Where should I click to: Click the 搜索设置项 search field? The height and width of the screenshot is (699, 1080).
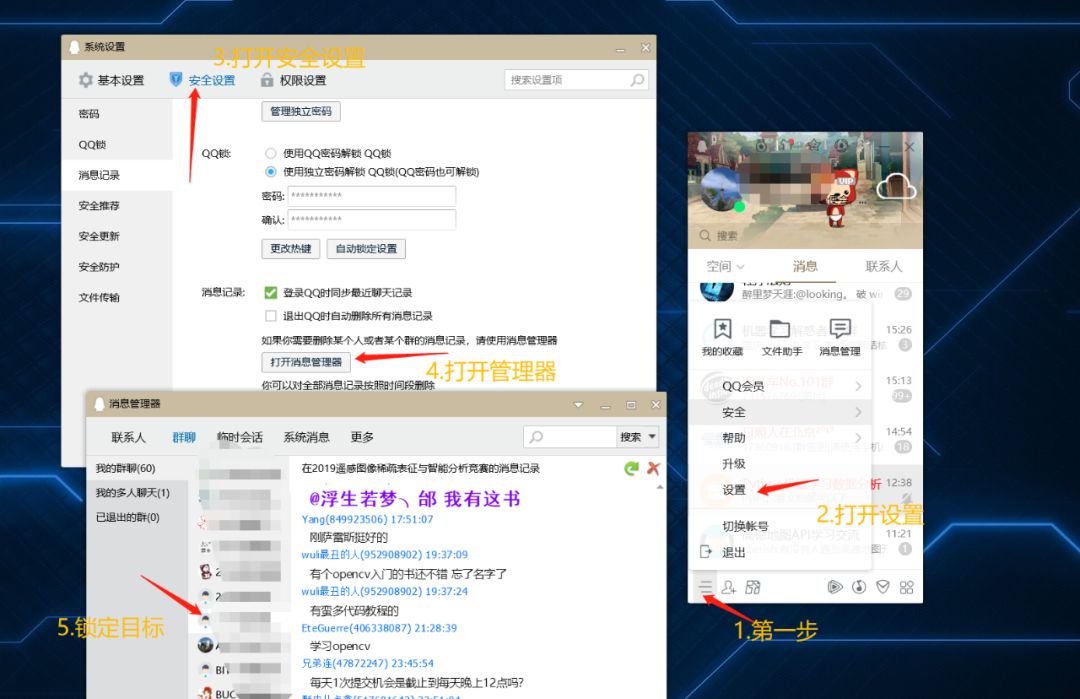click(570, 80)
